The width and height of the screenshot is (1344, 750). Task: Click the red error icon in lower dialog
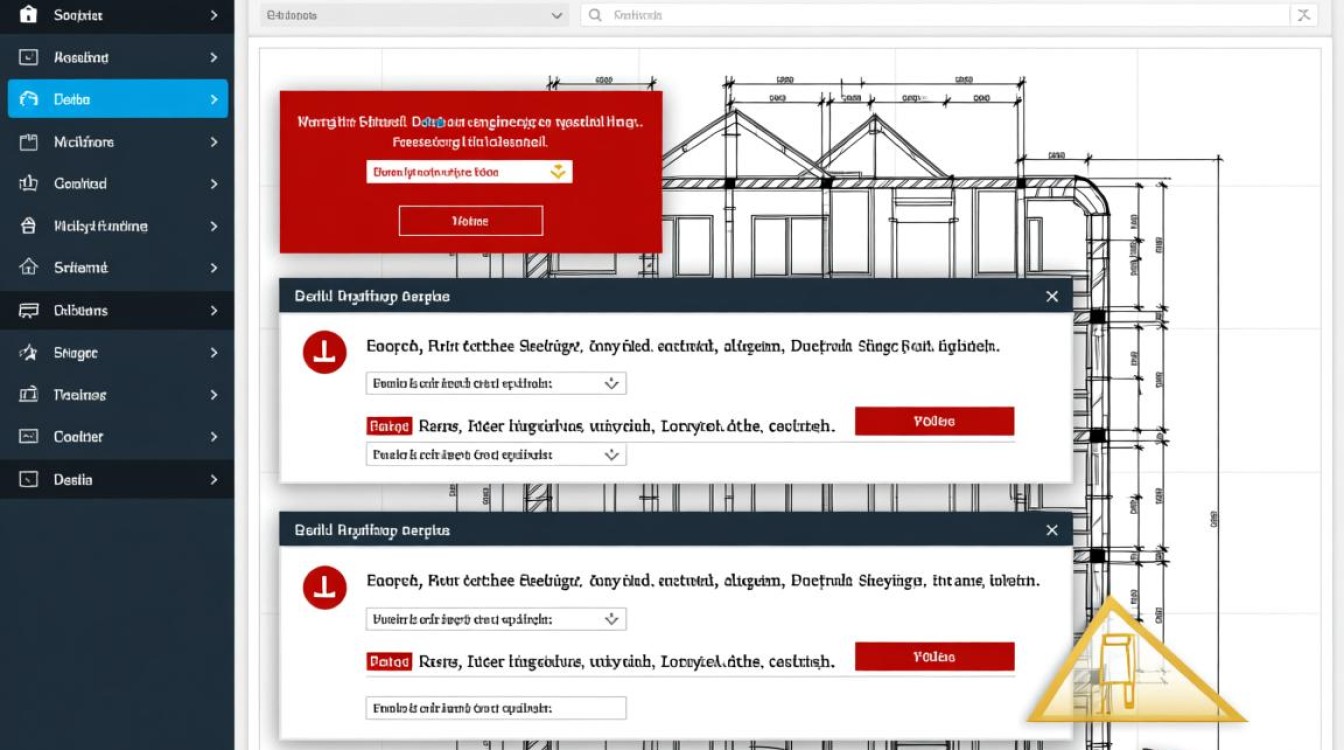(x=324, y=586)
